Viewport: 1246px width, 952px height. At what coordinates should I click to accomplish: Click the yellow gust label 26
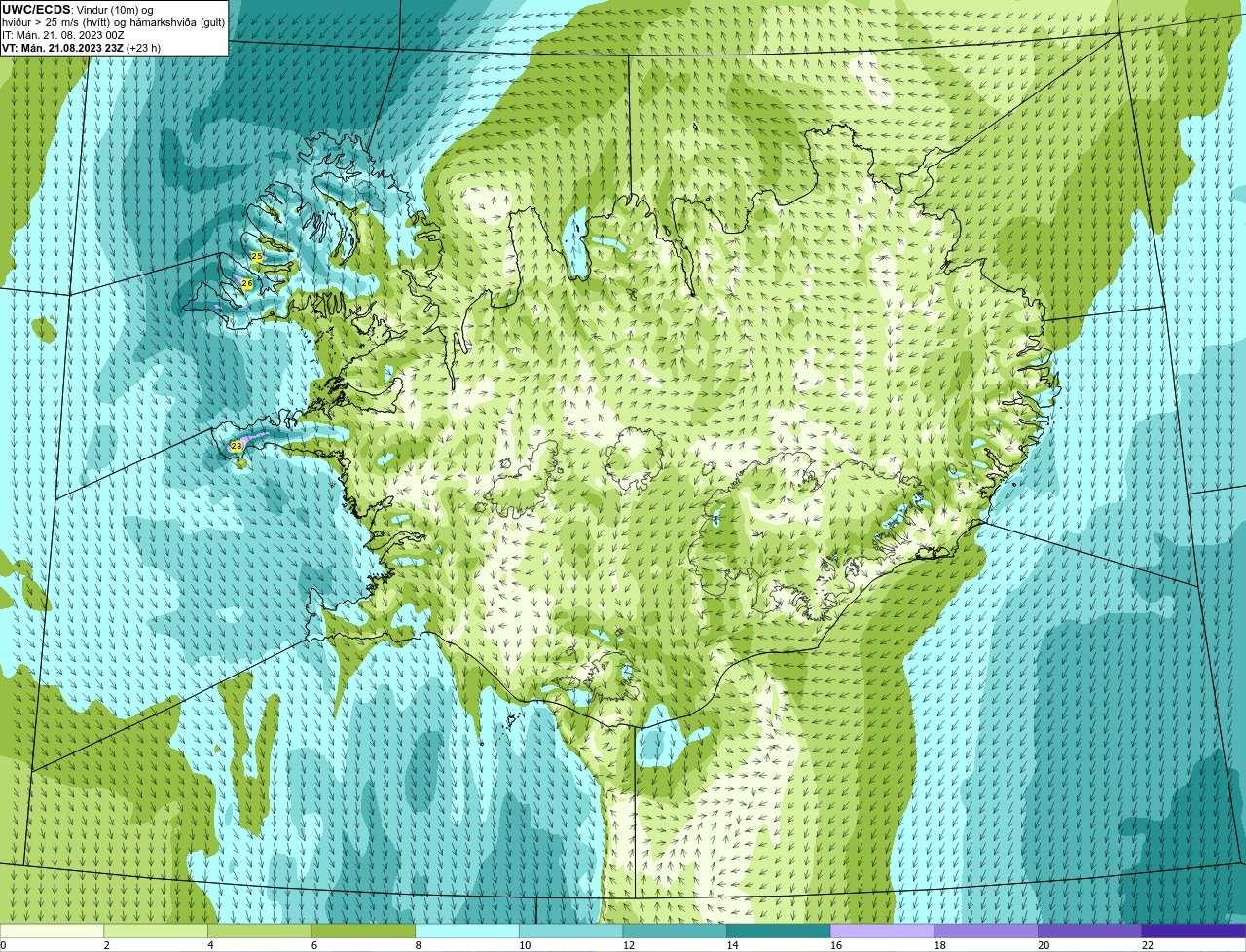[x=247, y=283]
